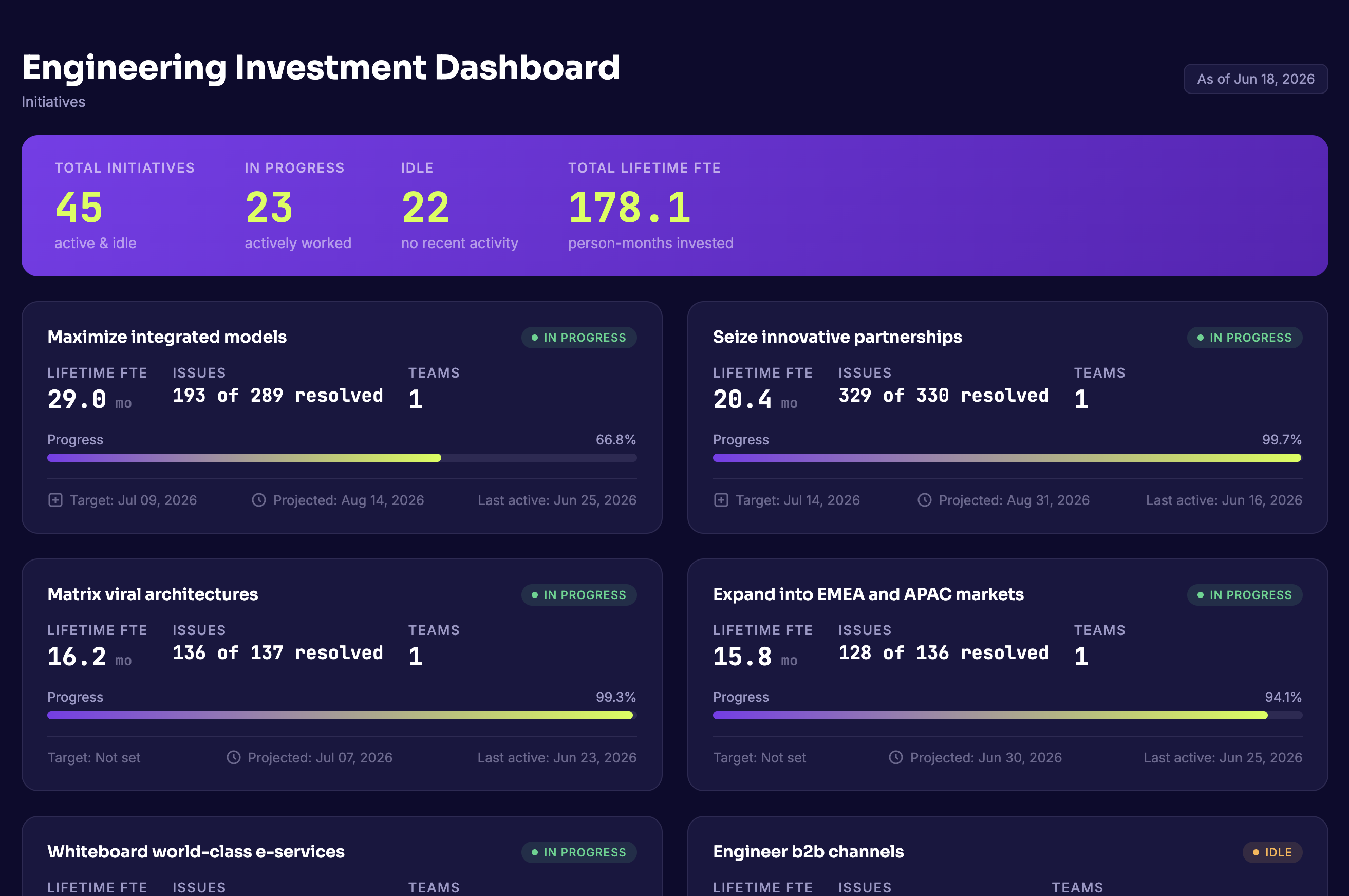
Task: Open the Matrix viral architectures initiative title
Action: (x=153, y=594)
